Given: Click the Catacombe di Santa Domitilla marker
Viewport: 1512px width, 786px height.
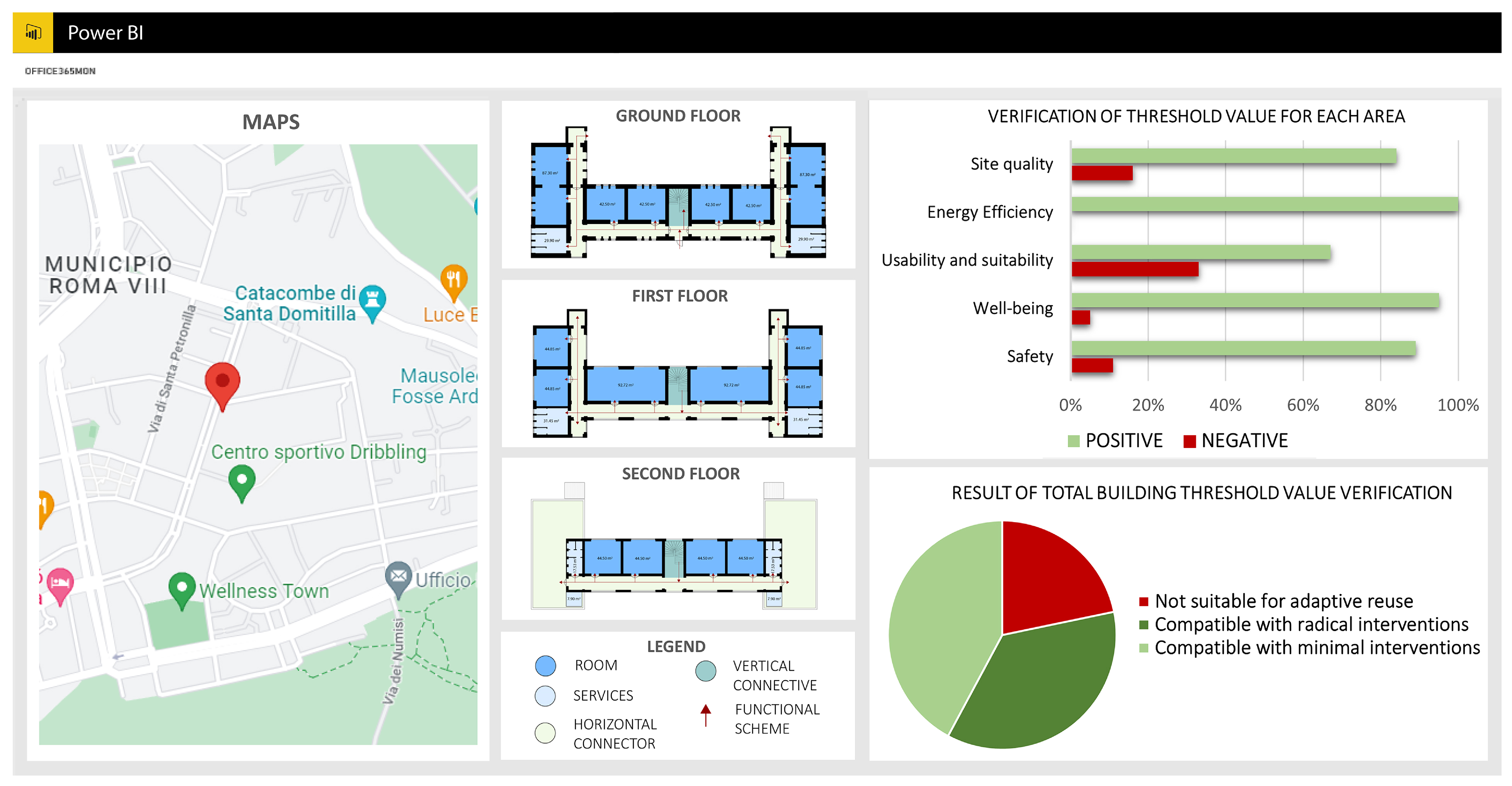Looking at the screenshot, I should pos(372,300).
